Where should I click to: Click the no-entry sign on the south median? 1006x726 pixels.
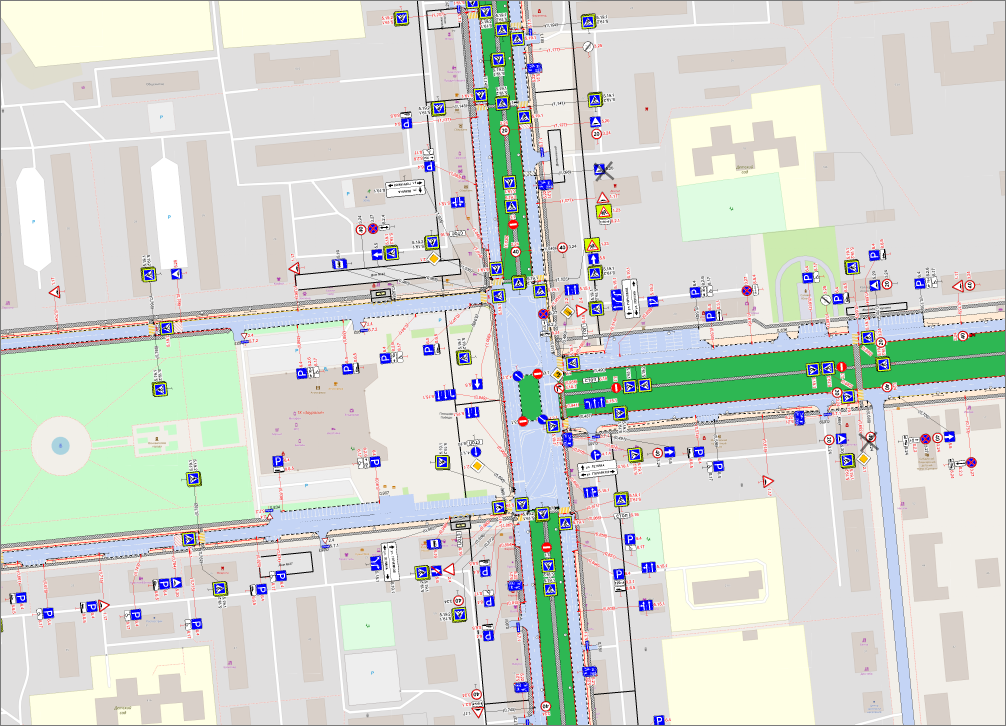pyautogui.click(x=547, y=548)
